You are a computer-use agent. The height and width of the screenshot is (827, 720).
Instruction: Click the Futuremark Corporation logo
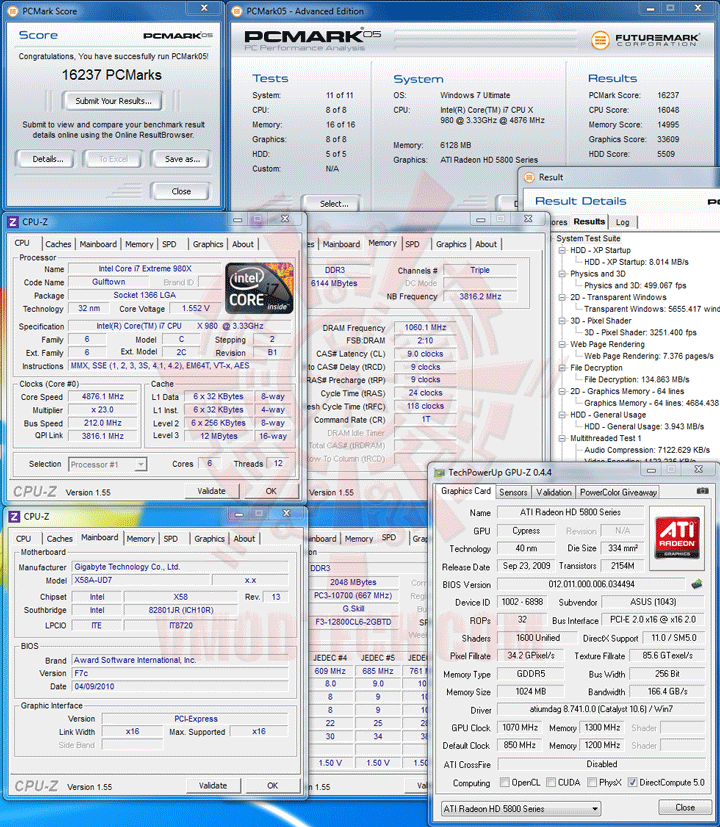click(645, 40)
